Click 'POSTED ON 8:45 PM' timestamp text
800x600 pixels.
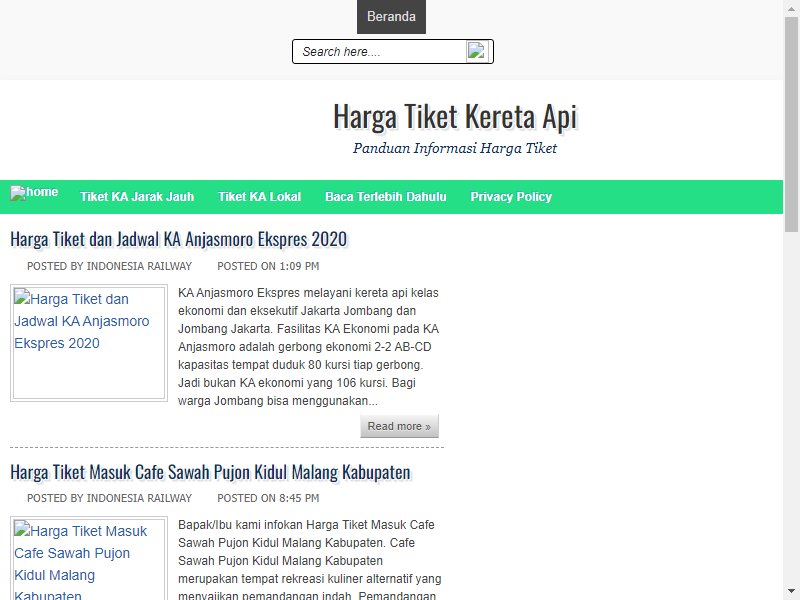coord(268,498)
